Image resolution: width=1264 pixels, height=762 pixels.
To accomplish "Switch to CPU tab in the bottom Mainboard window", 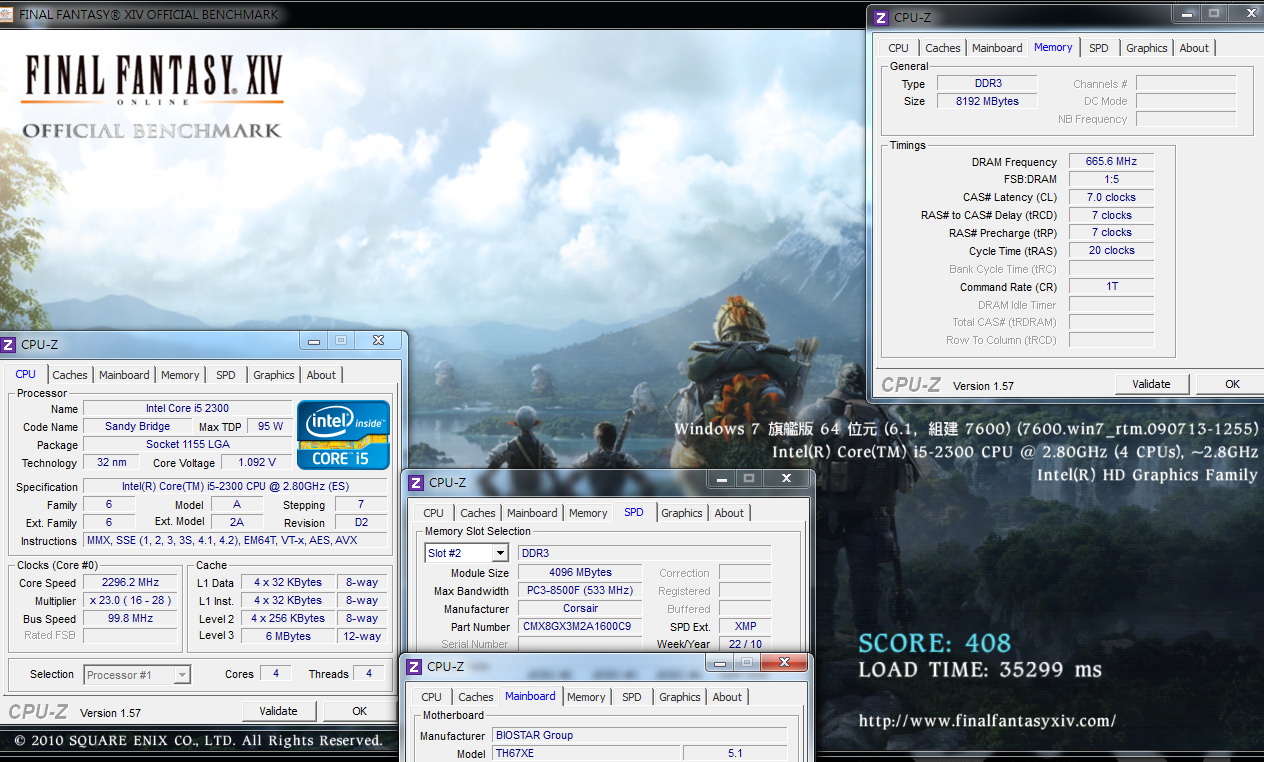I will pos(432,697).
